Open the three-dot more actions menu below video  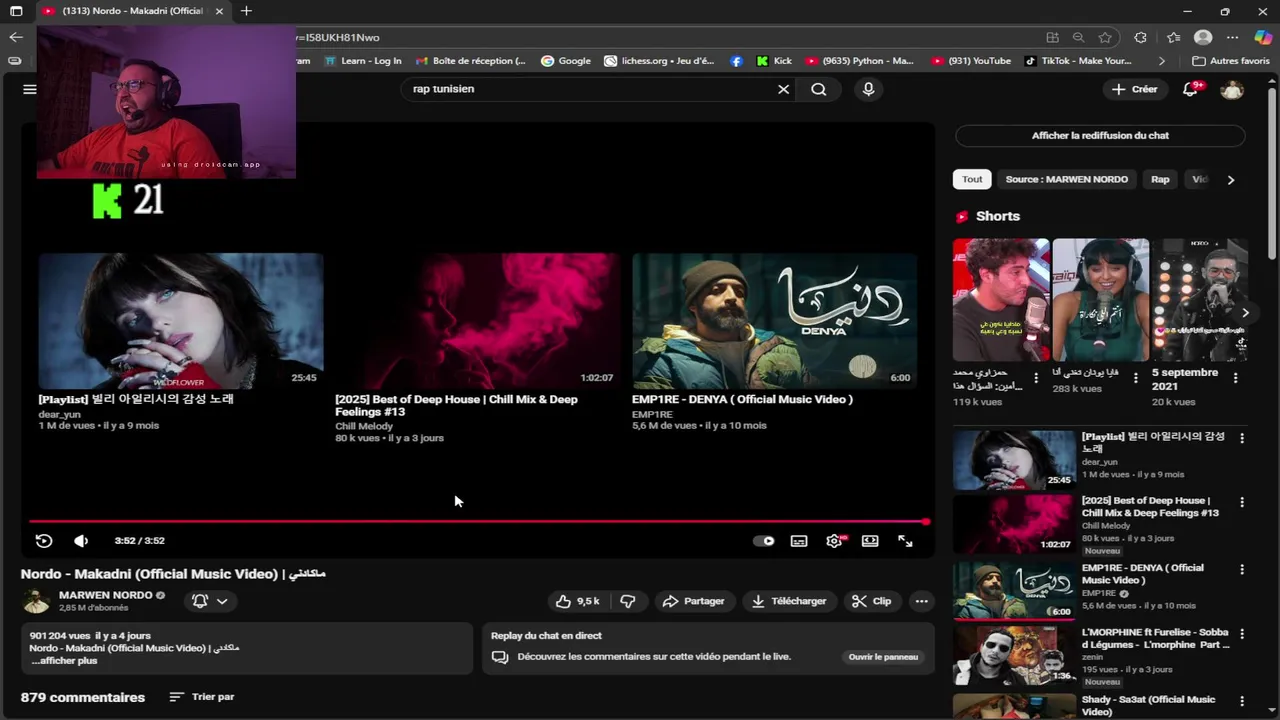coord(922,601)
